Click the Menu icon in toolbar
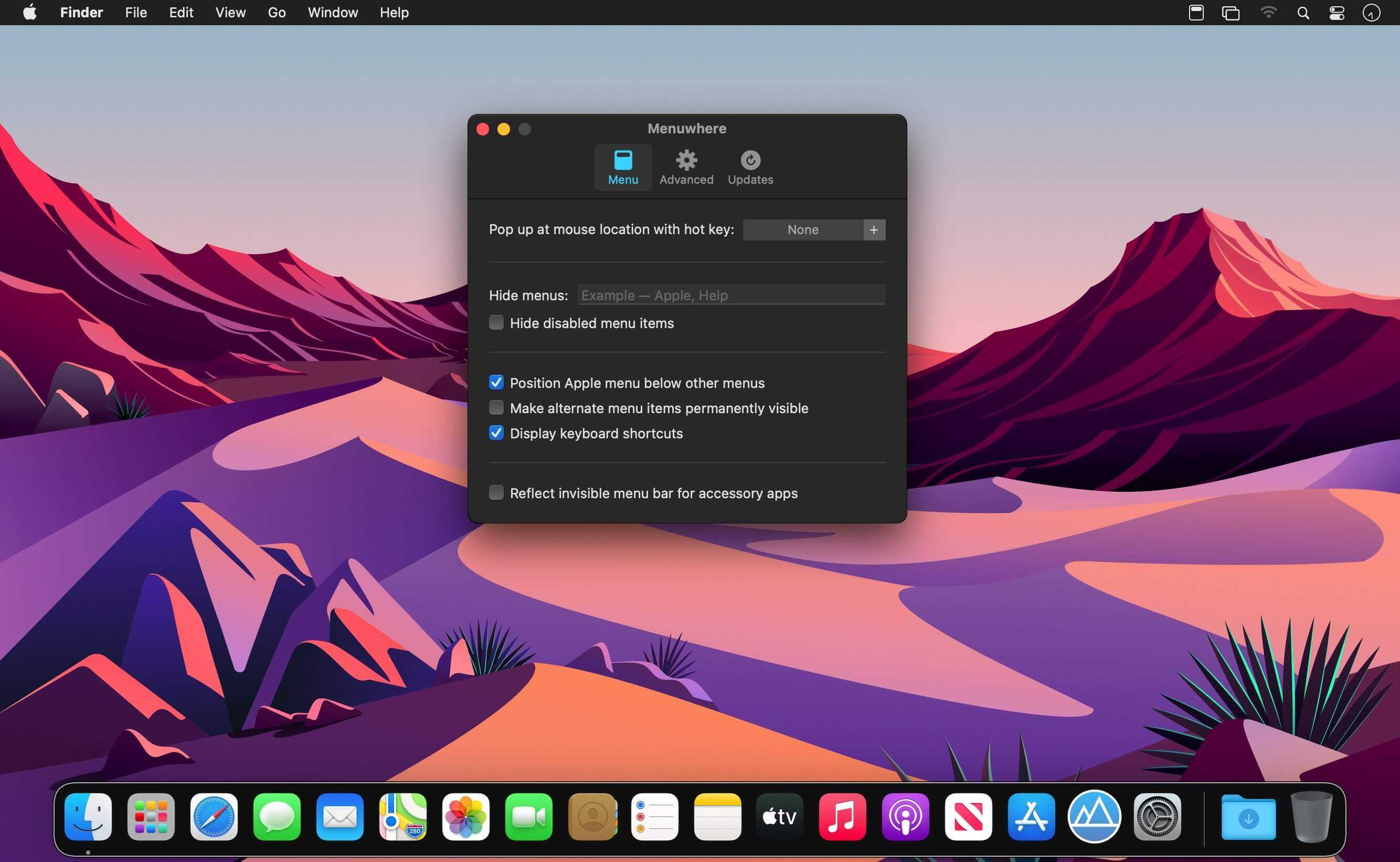1400x862 pixels. [x=623, y=165]
